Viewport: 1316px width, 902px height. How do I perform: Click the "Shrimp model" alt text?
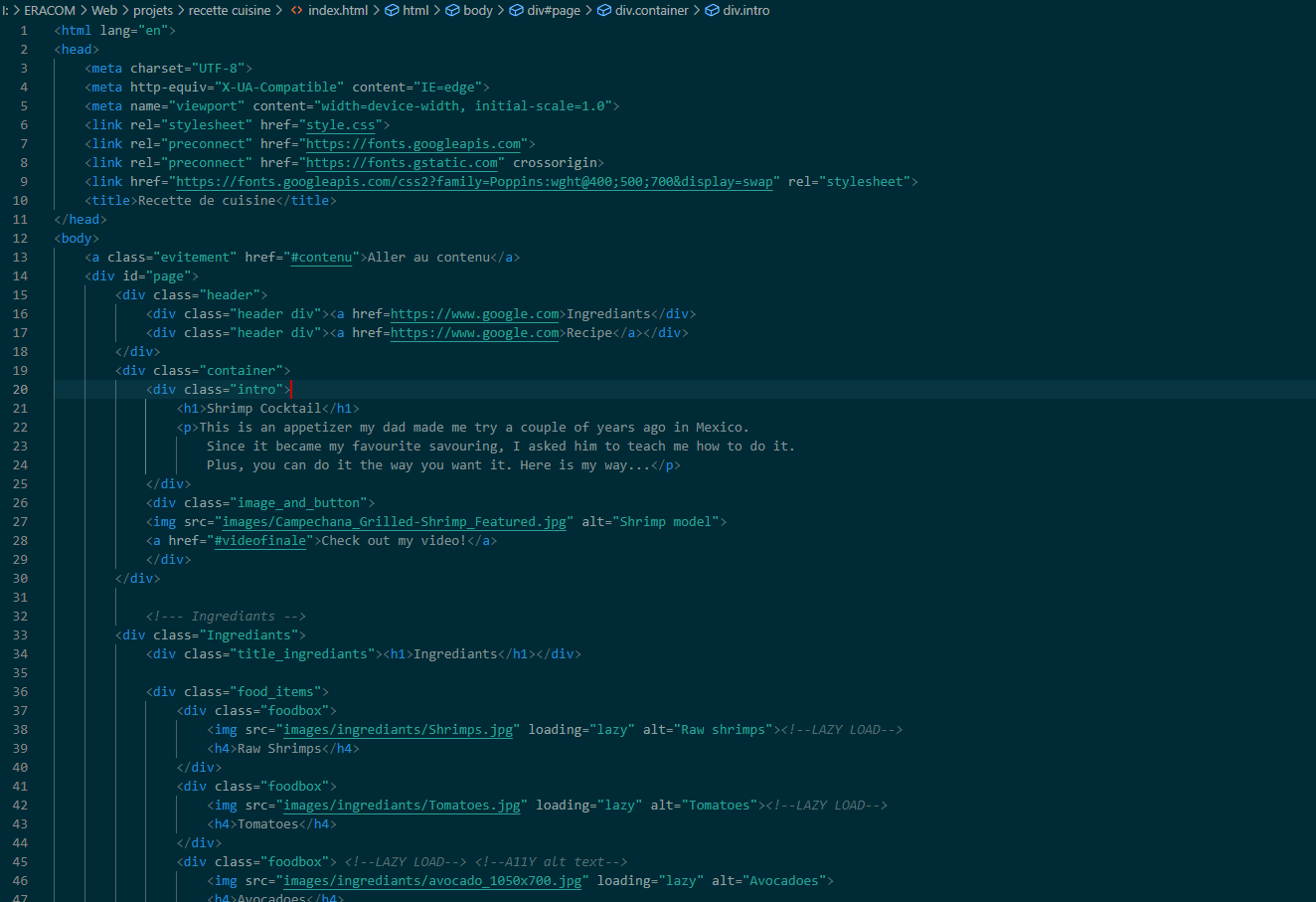tap(666, 522)
